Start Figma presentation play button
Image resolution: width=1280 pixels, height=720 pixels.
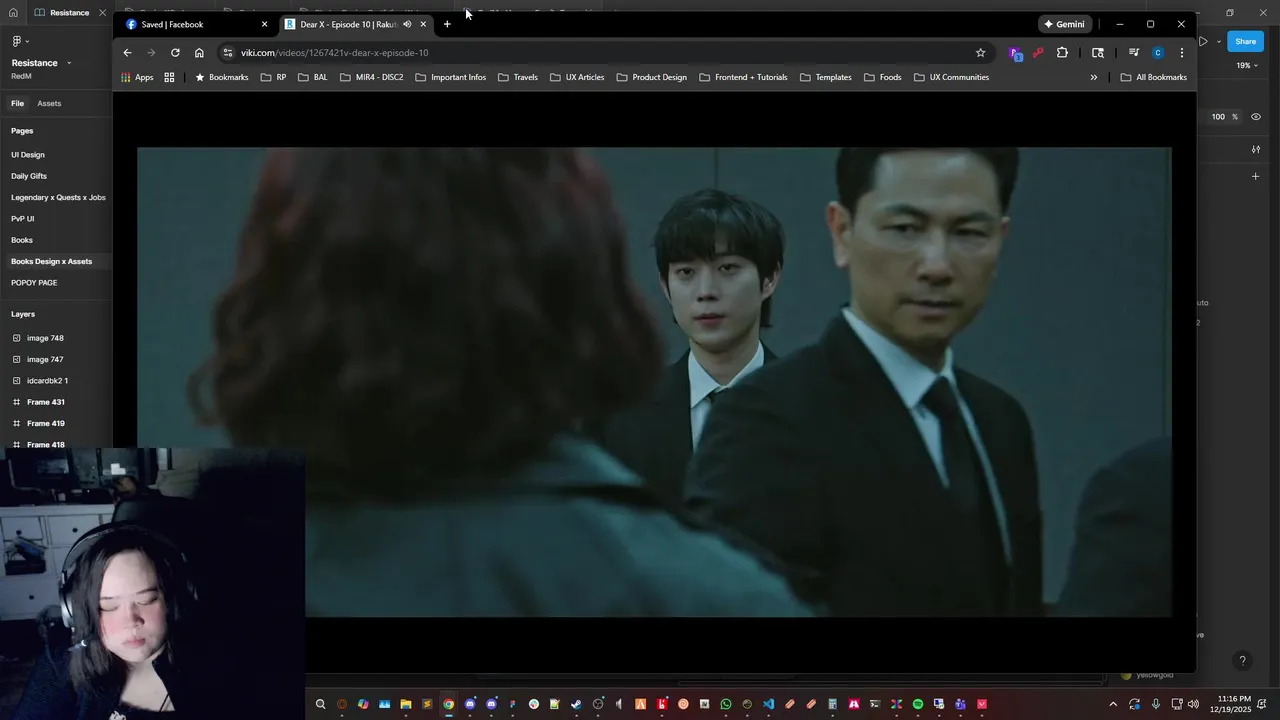tap(1203, 41)
